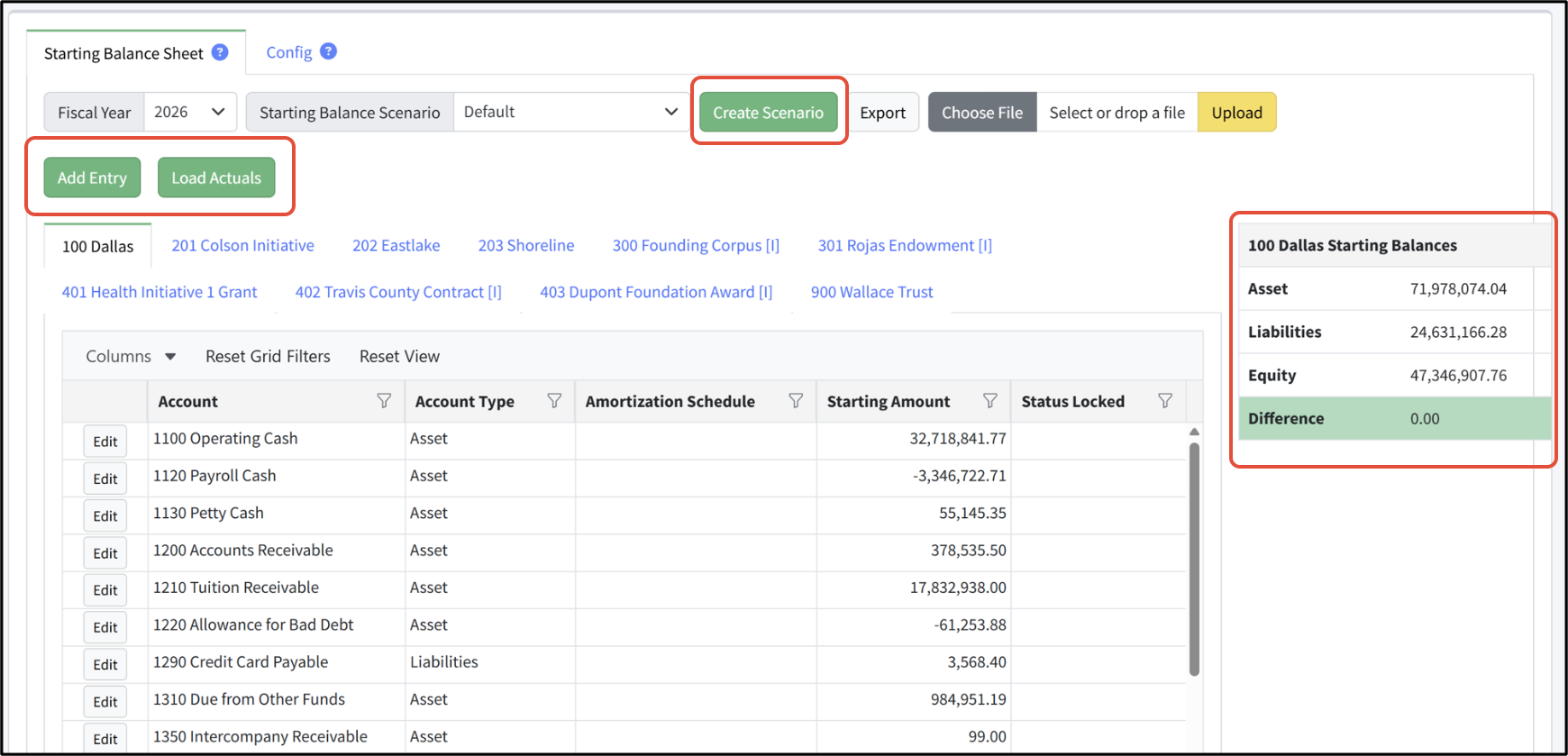The image size is (1568, 756).
Task: Open the 201 Colson Initiative tab
Action: [243, 245]
